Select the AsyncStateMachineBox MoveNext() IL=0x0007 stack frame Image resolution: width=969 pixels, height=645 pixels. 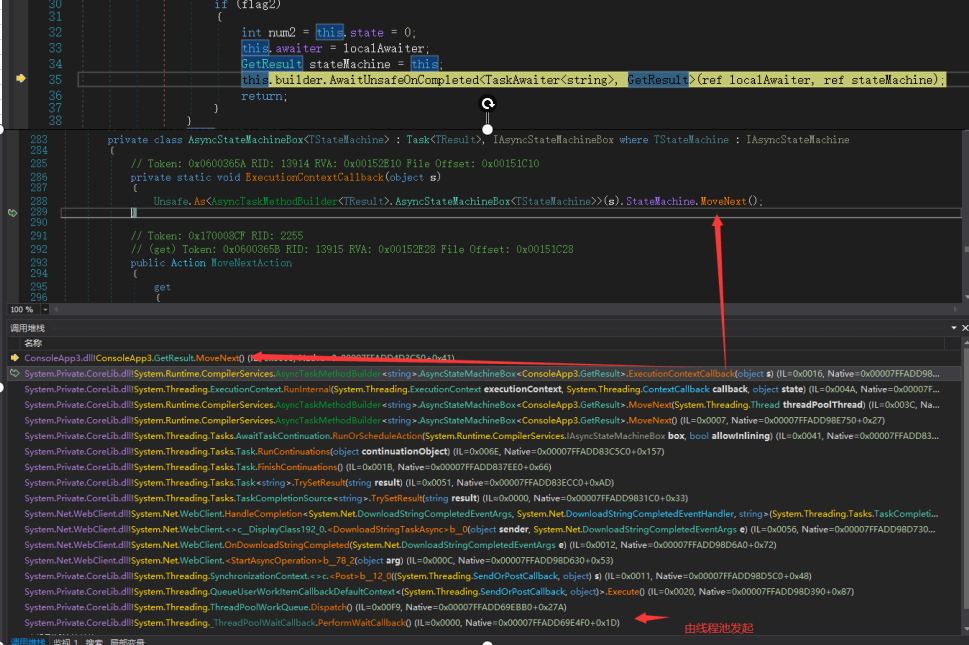point(482,420)
